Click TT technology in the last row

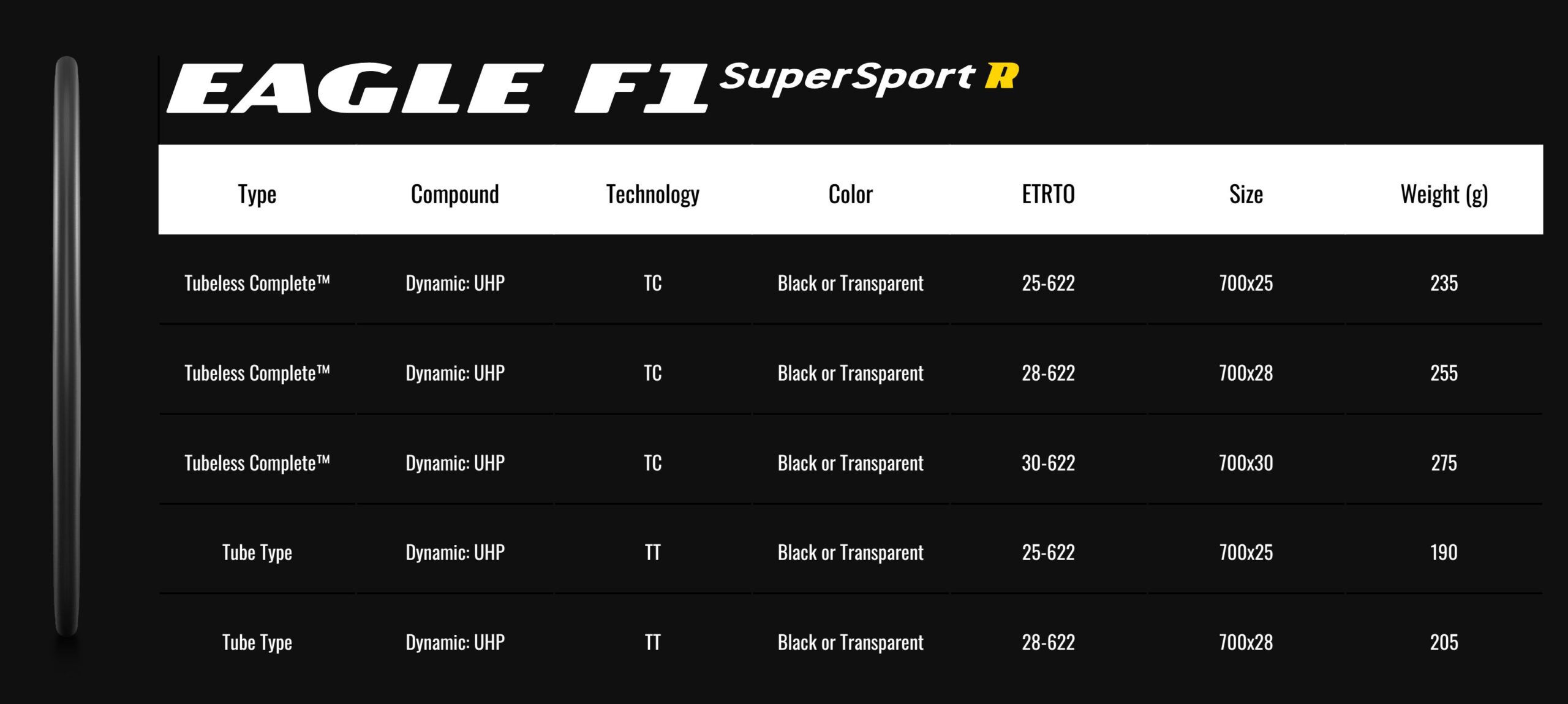click(653, 642)
